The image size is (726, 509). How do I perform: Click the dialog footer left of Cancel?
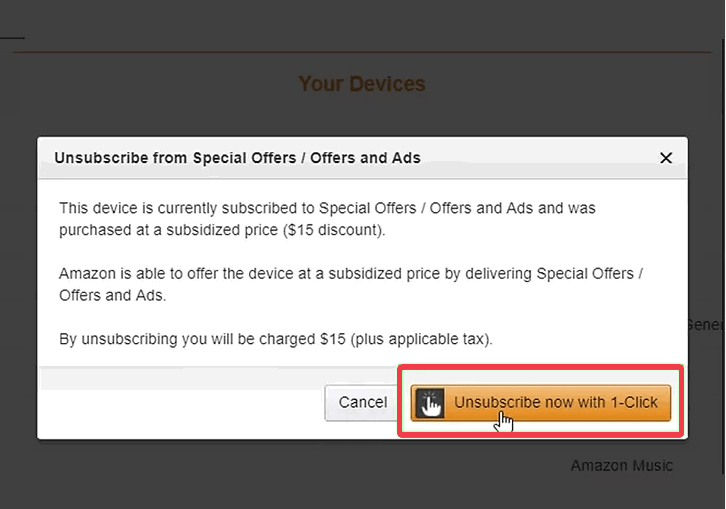[x=180, y=402]
